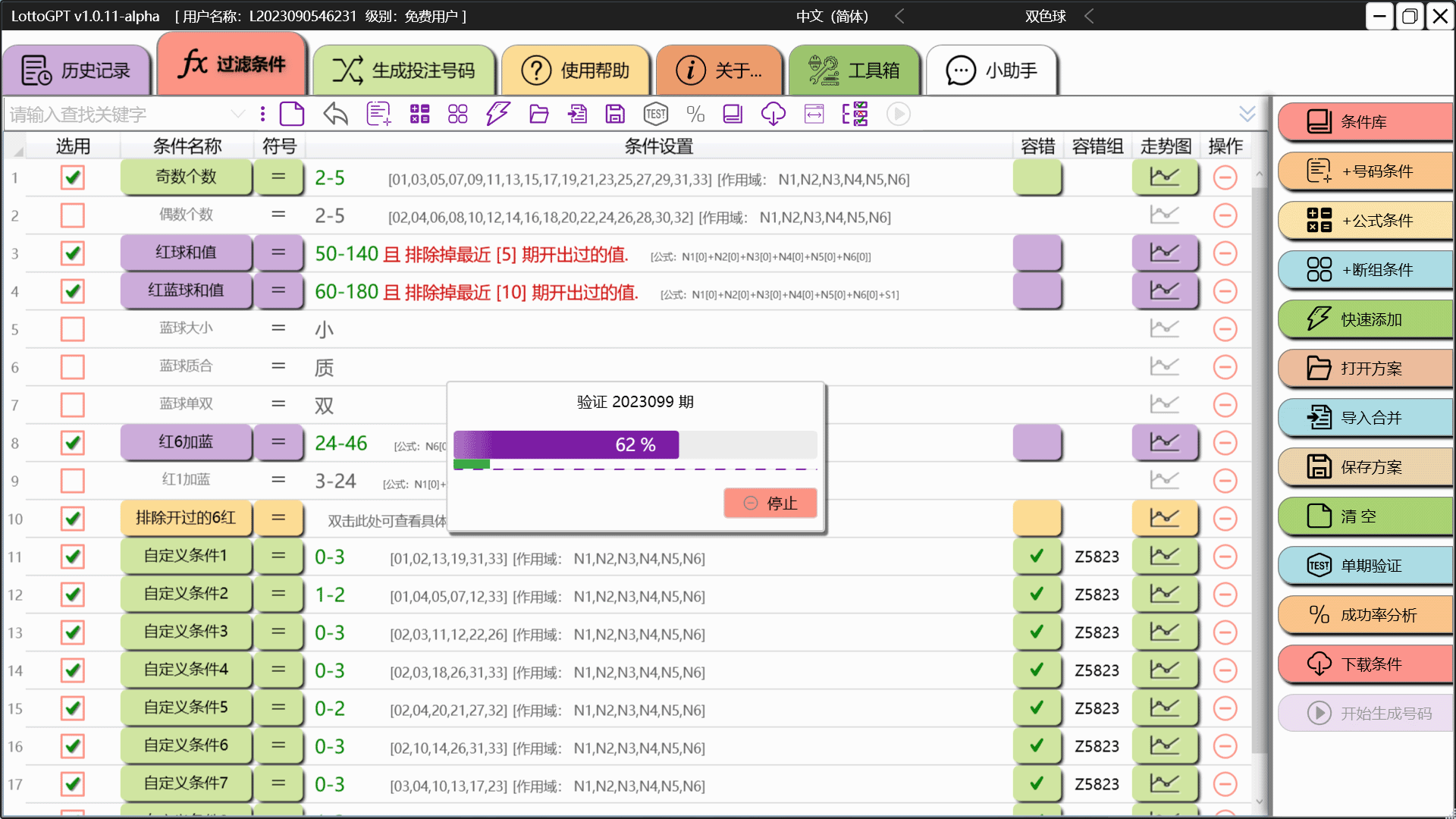Open the 小助手 tab

pos(991,71)
